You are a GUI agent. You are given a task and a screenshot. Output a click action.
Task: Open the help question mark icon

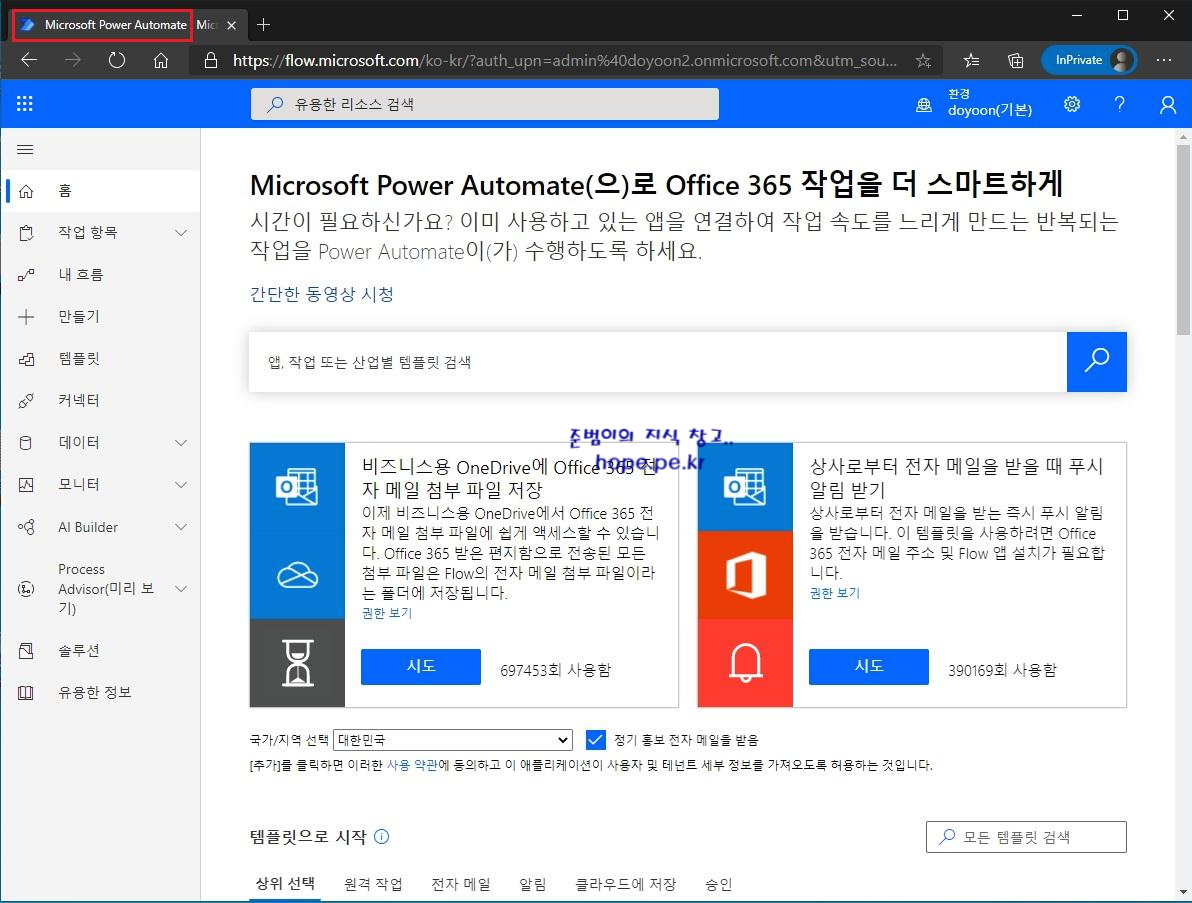point(1119,104)
